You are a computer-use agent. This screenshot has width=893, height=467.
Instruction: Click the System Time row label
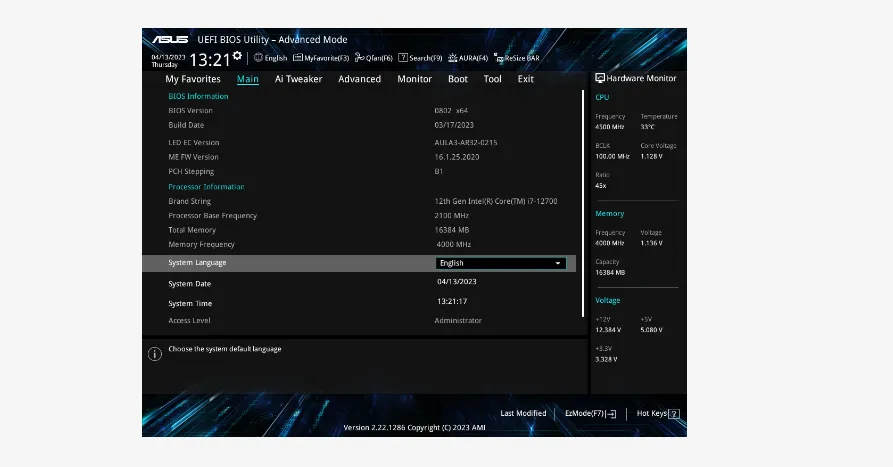pos(190,304)
